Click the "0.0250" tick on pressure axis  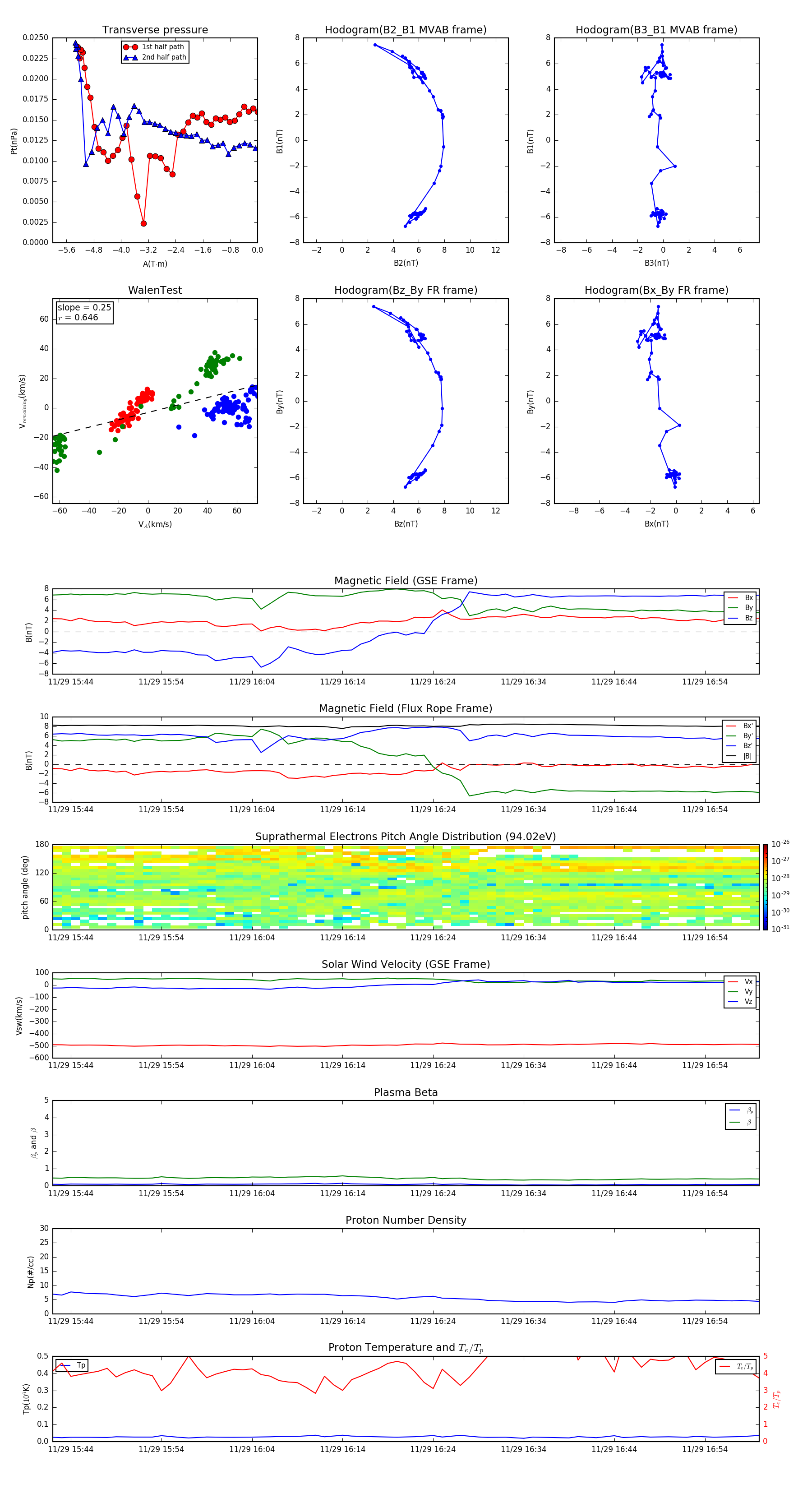35,37
